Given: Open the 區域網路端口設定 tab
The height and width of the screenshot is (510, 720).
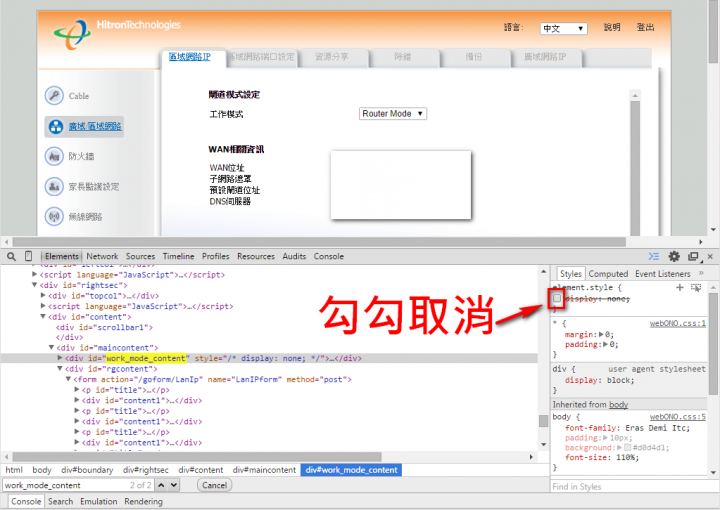Looking at the screenshot, I should (261, 57).
